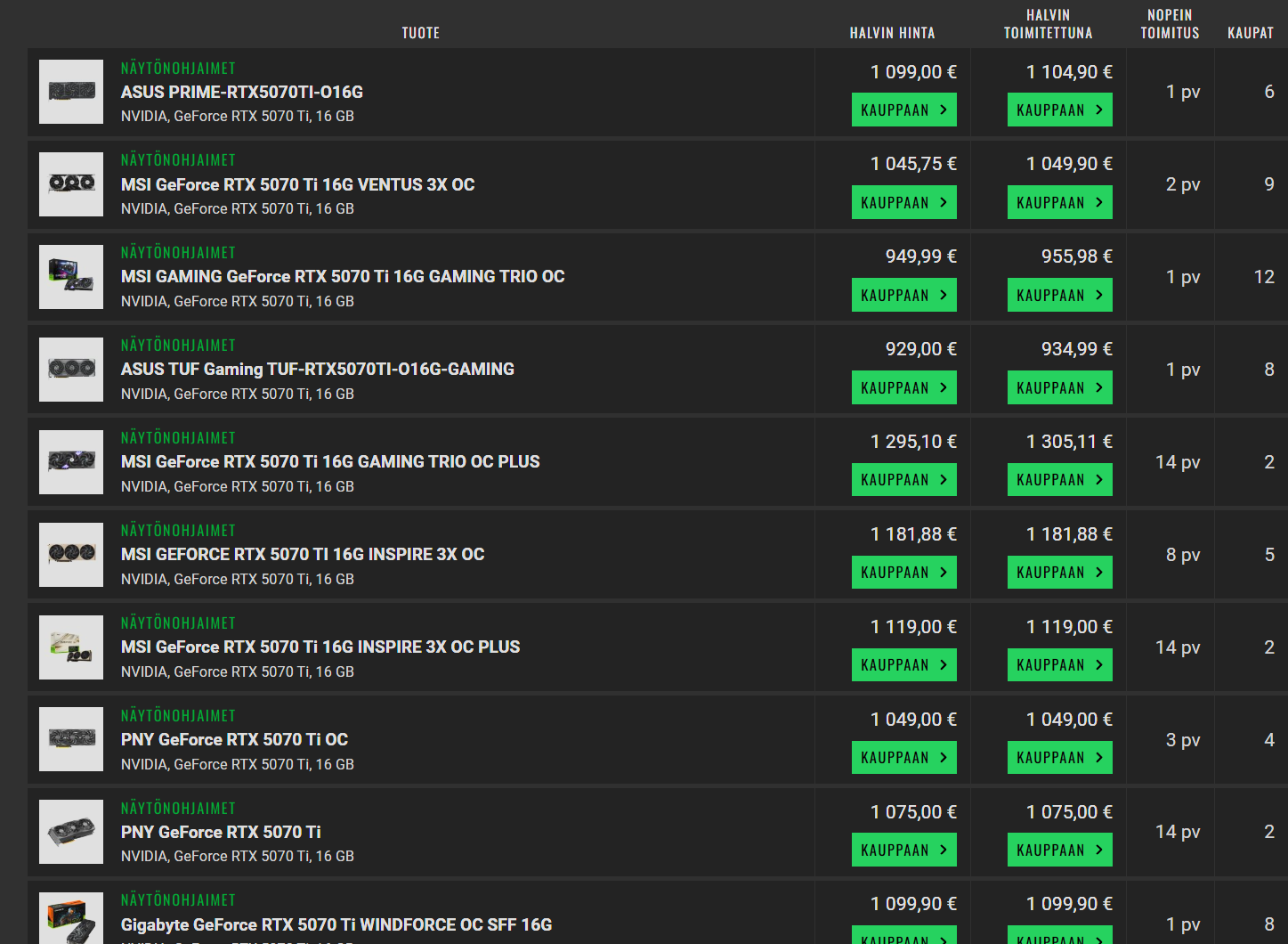Click the '3 pv' delivery time
Image resolution: width=1288 pixels, height=944 pixels.
pos(1183,740)
